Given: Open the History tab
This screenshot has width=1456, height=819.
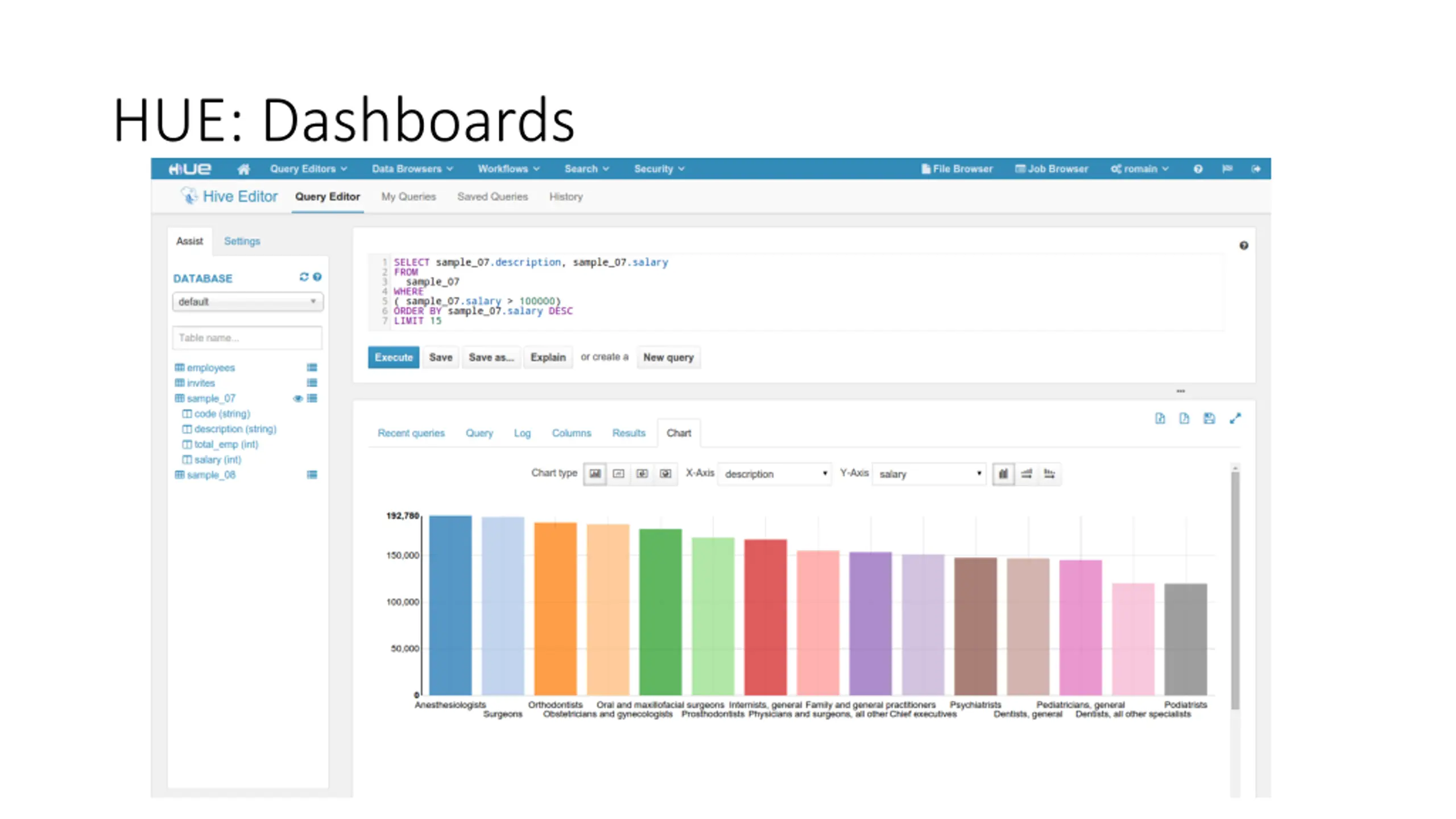Looking at the screenshot, I should click(x=566, y=197).
